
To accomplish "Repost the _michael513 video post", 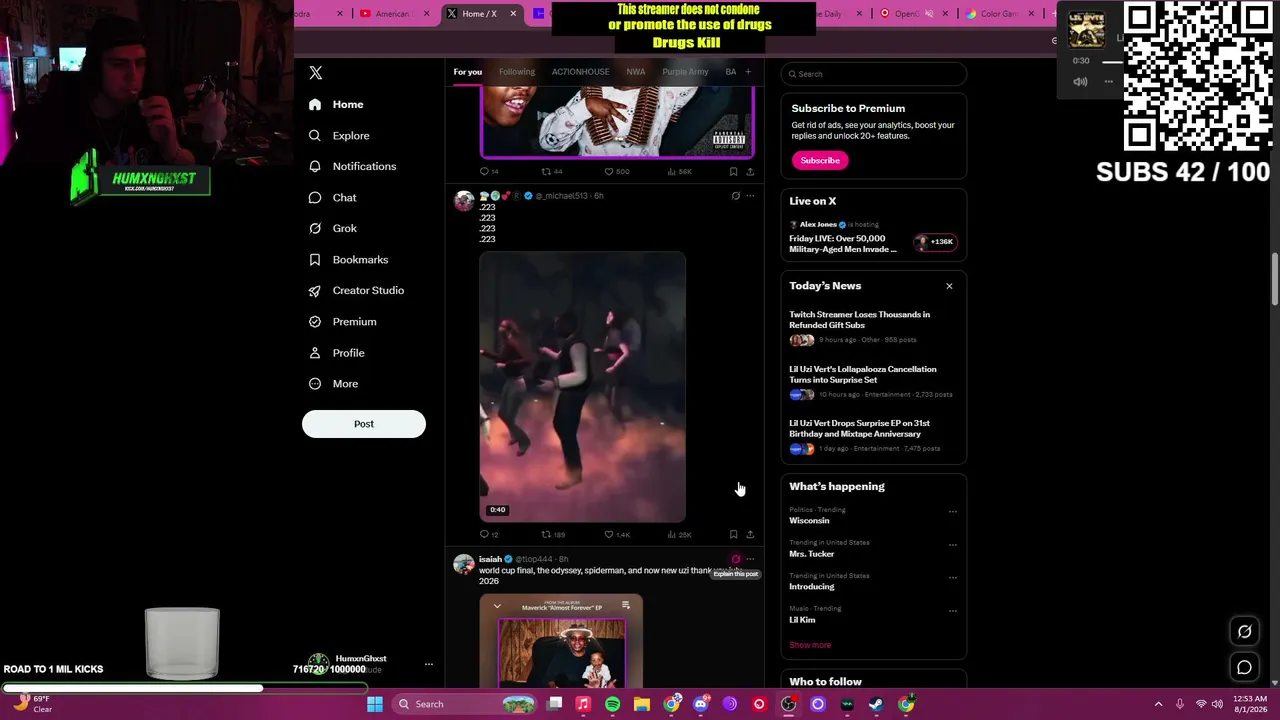I will [552, 534].
